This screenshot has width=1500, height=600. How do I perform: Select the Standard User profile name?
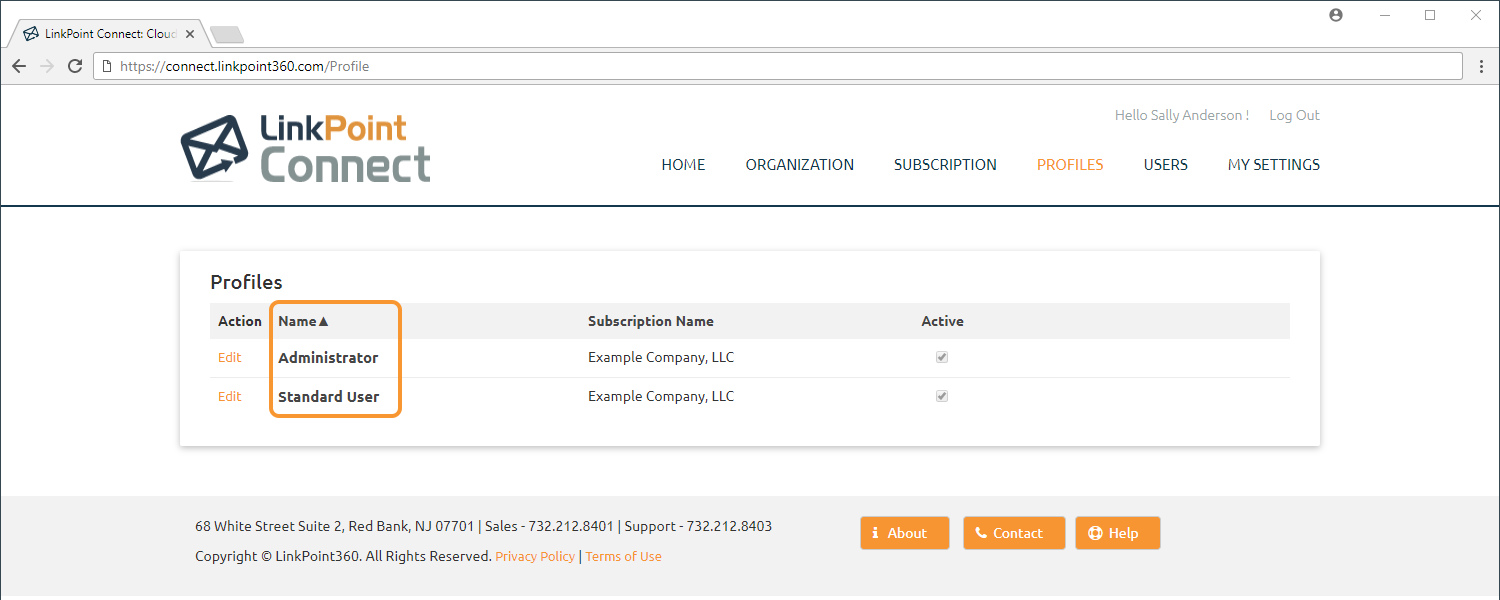(329, 396)
